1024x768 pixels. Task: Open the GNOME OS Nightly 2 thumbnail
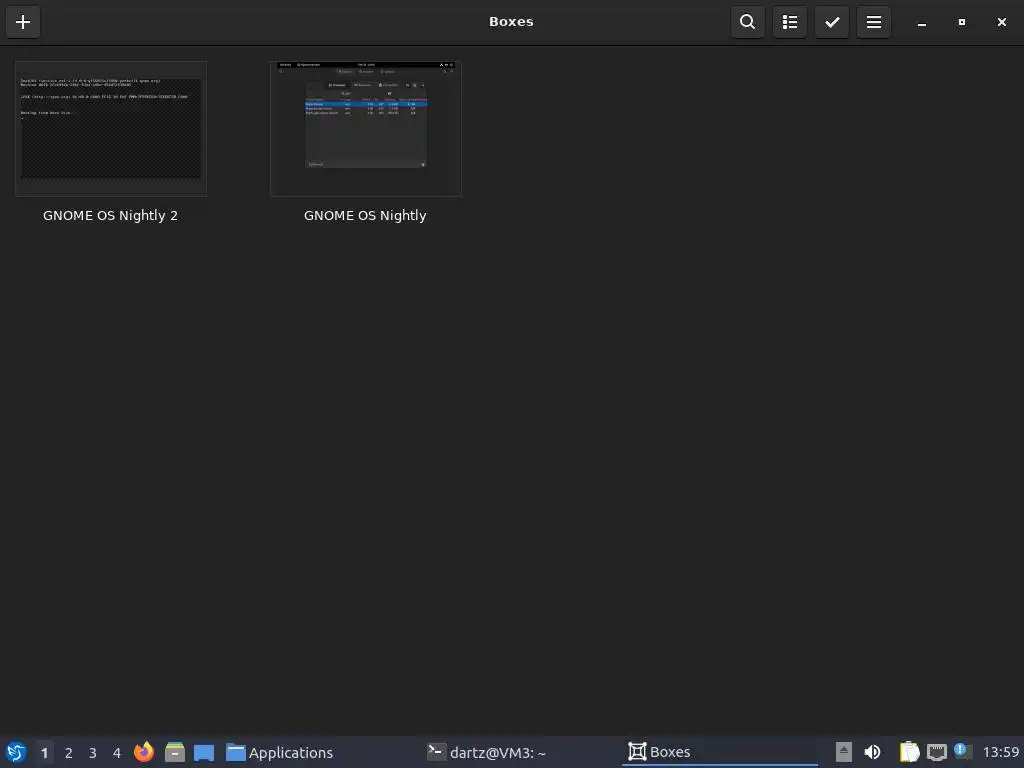[111, 129]
